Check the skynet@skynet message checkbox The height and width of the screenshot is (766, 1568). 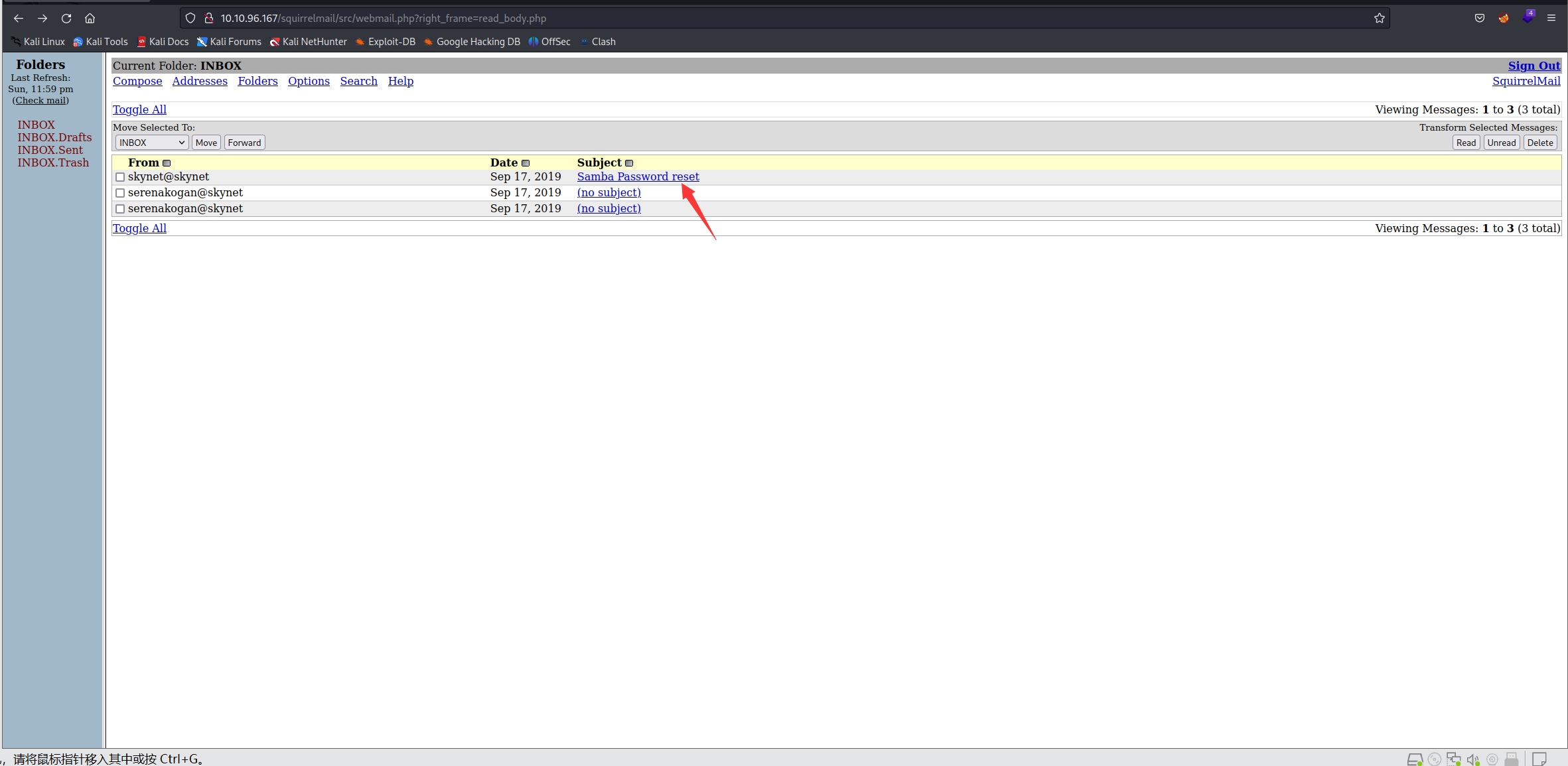(120, 177)
